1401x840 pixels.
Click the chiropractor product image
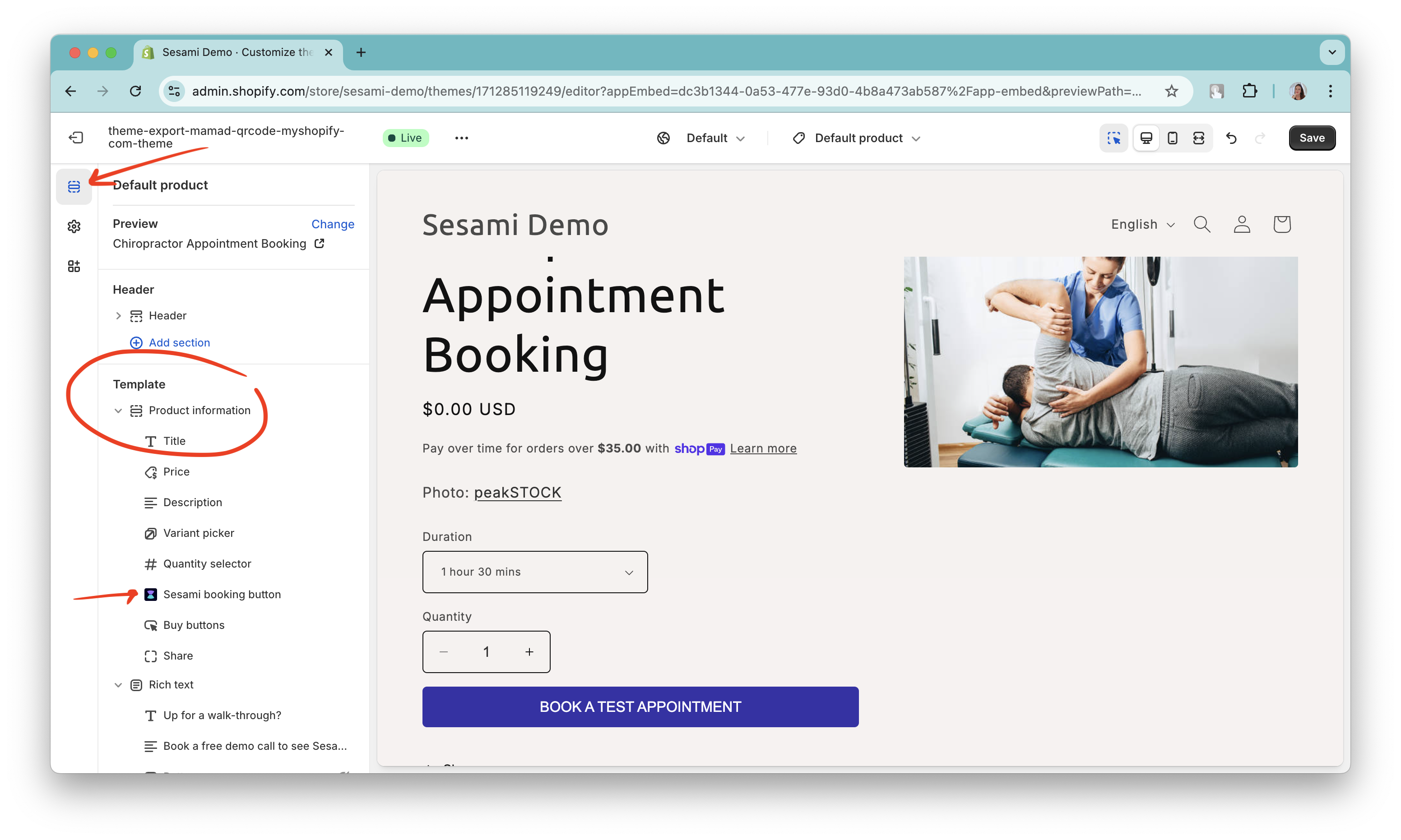coord(1100,362)
